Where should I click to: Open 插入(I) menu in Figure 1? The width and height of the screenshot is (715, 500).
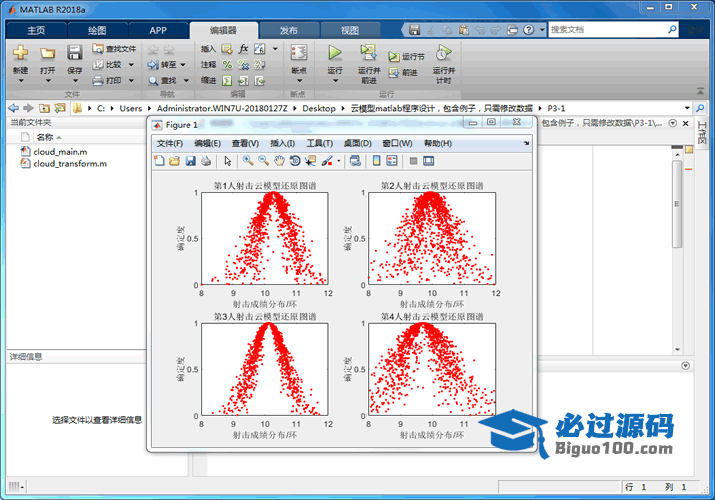click(x=283, y=144)
